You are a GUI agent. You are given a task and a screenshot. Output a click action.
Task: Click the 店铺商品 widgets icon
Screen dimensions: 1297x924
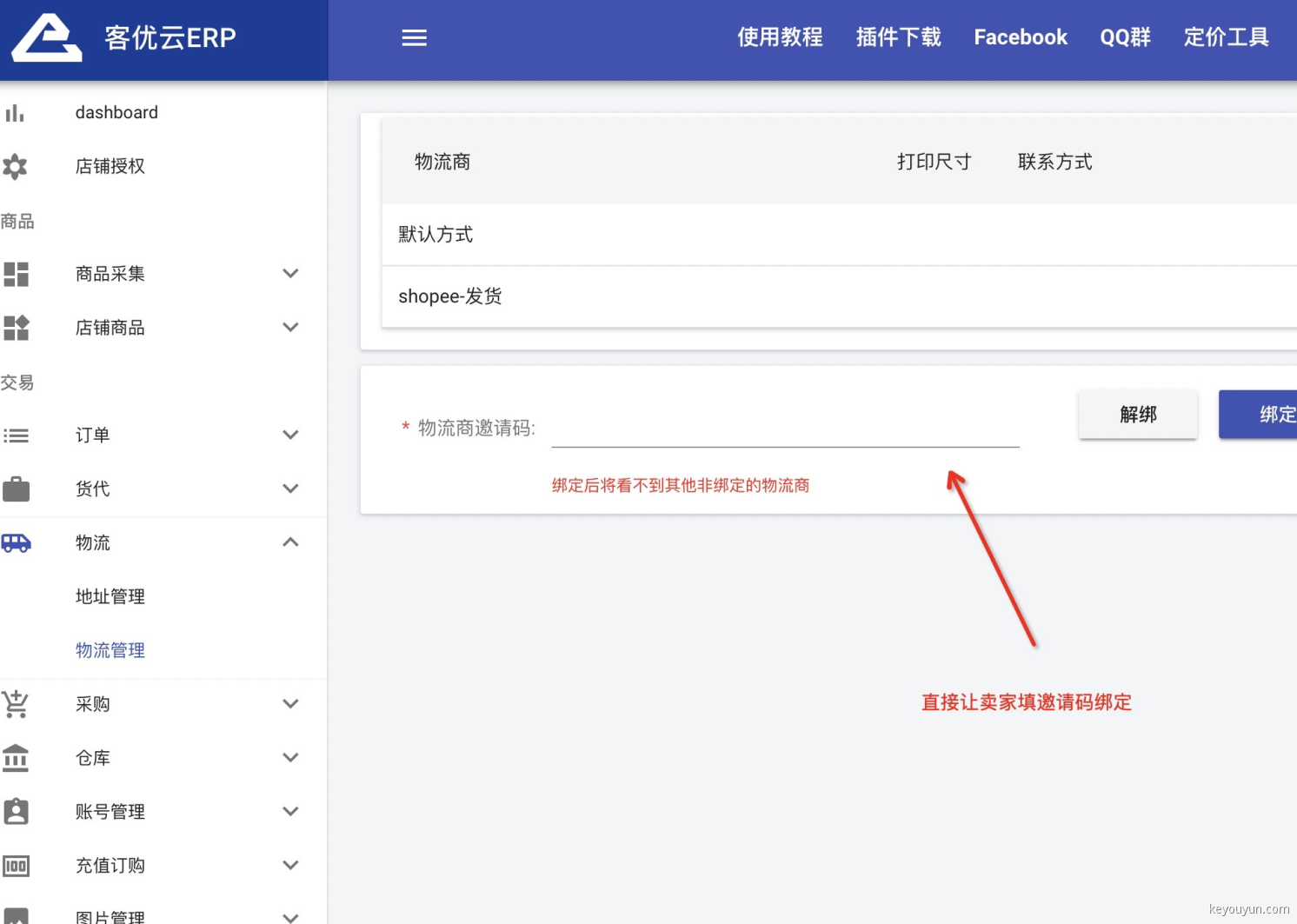(16, 328)
